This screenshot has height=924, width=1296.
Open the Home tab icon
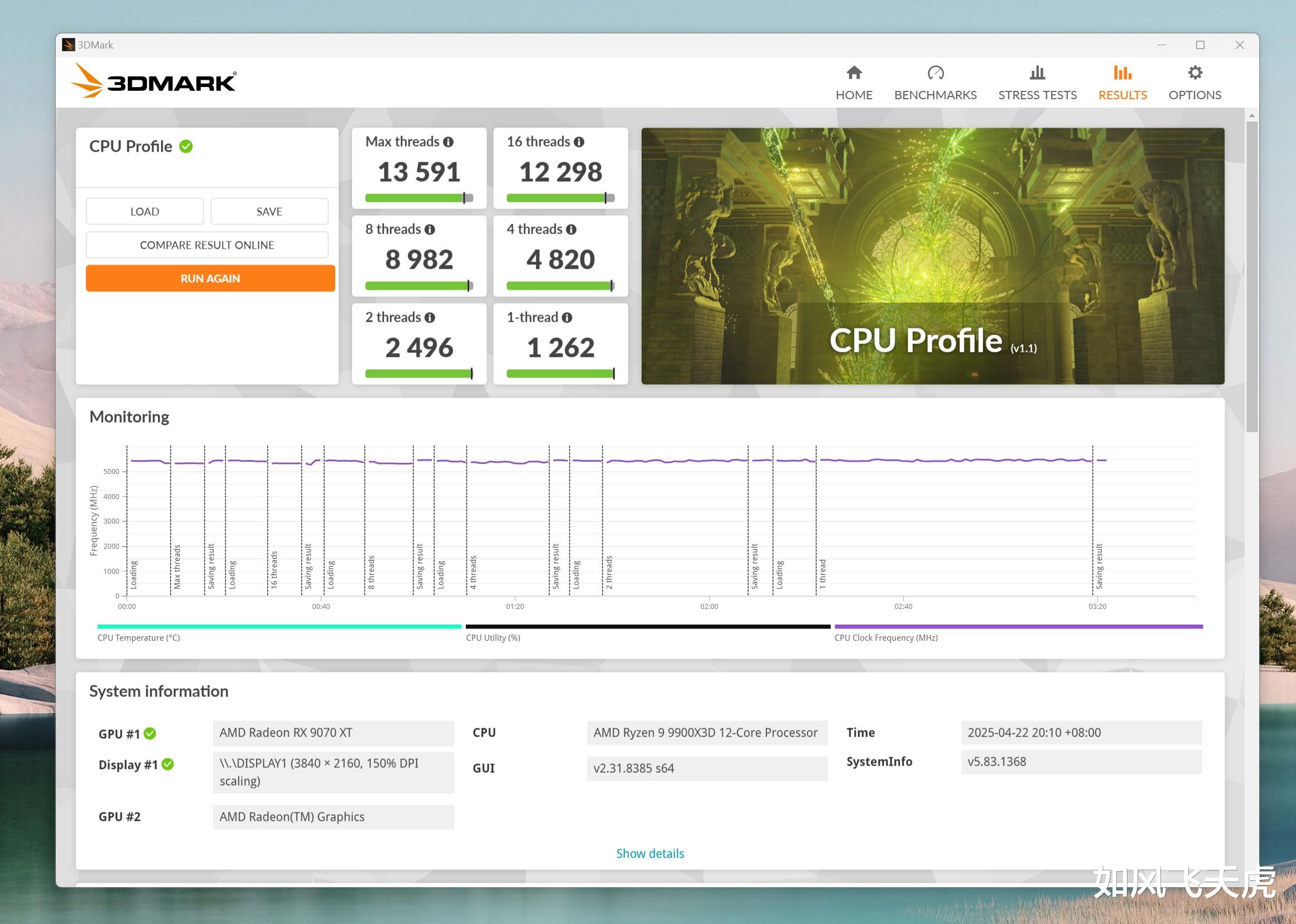point(854,73)
